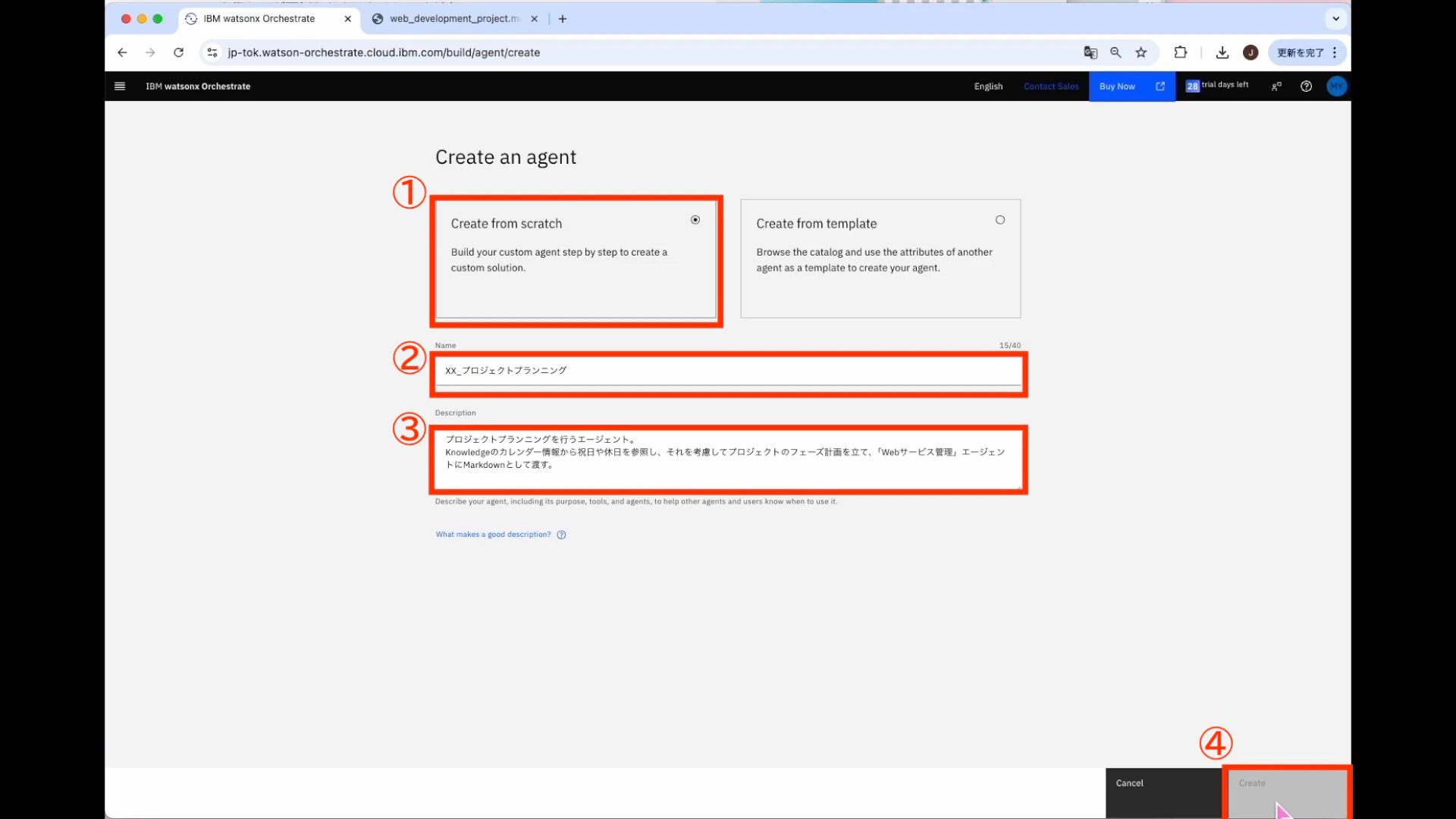Open the browser downloads icon
The width and height of the screenshot is (1456, 819).
click(x=1222, y=52)
